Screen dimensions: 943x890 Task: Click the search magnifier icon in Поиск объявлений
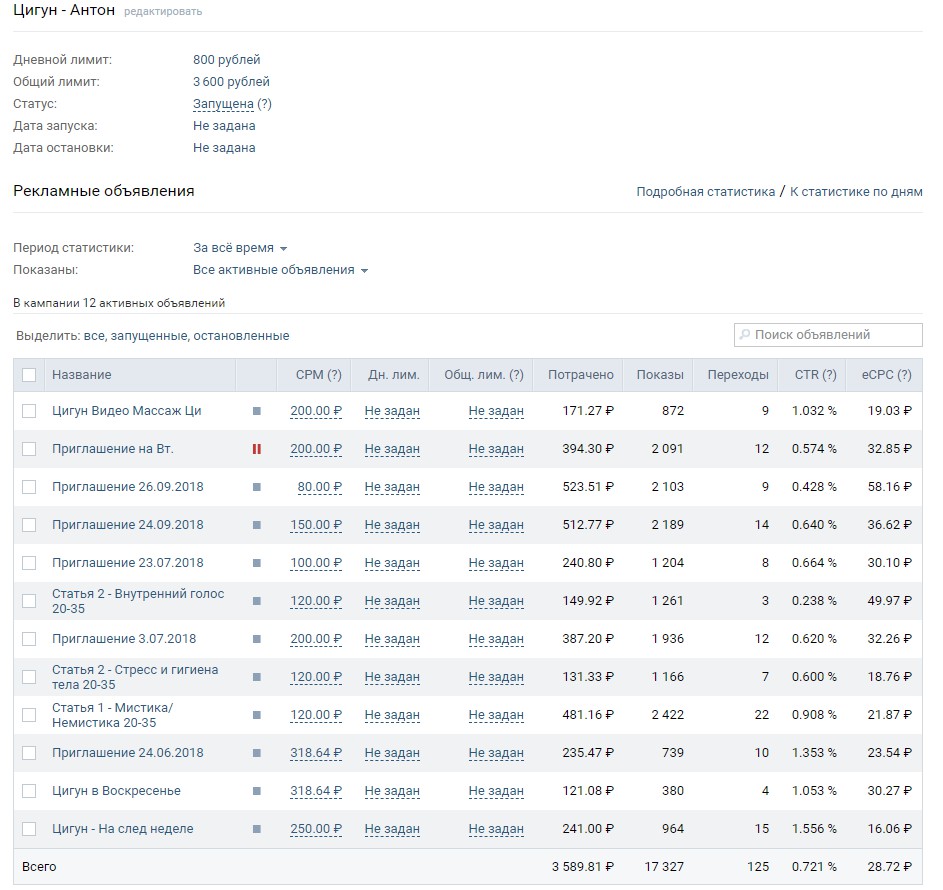(x=745, y=334)
